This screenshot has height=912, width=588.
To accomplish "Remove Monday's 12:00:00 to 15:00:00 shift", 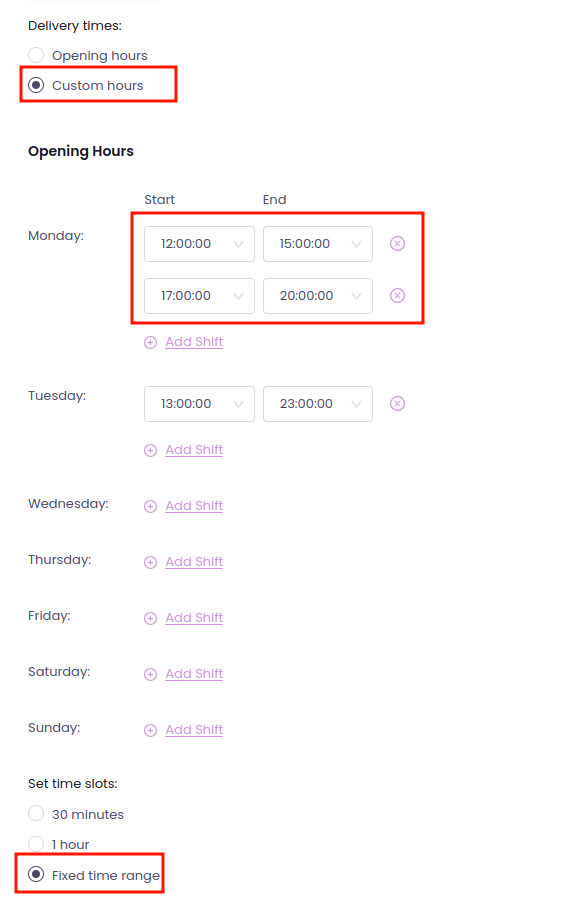I will [397, 244].
